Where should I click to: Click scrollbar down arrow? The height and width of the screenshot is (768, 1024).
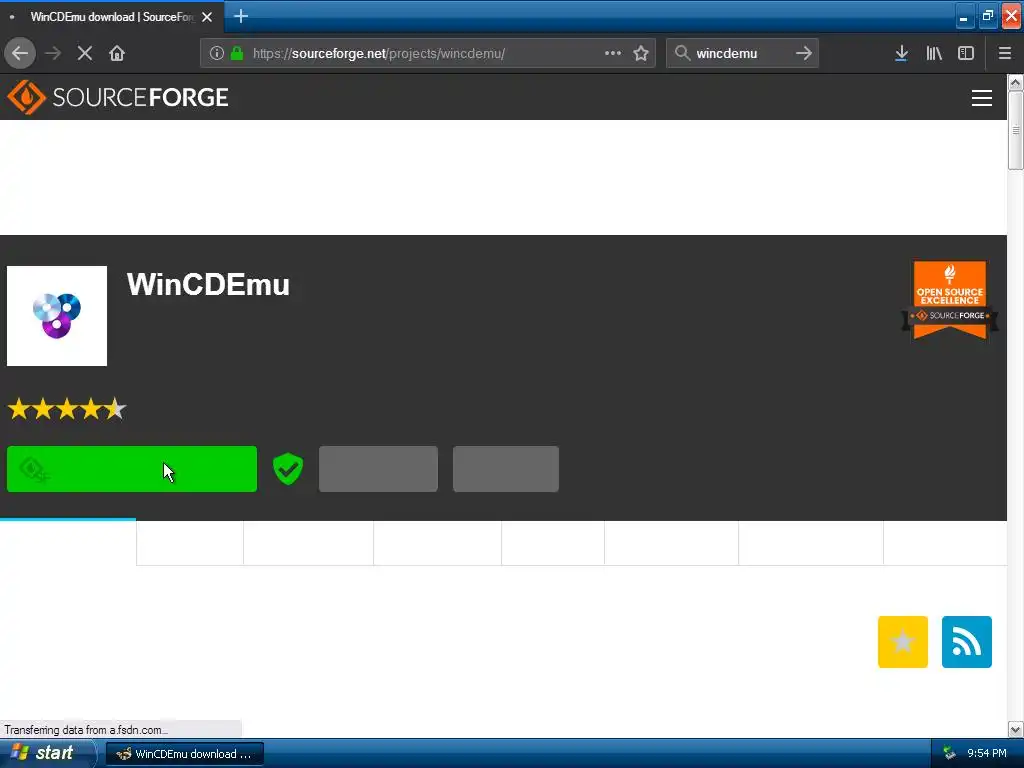[x=1015, y=729]
